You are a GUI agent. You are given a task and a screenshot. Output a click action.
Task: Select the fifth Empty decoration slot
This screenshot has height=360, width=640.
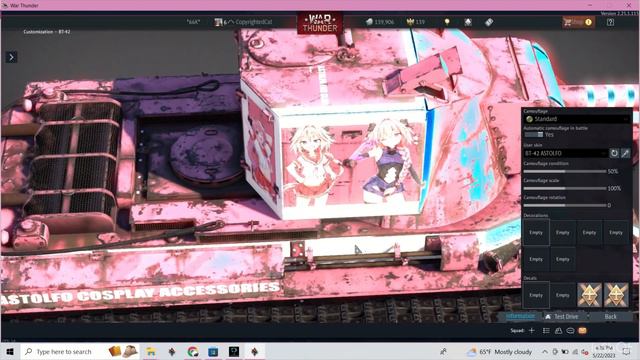tap(536, 259)
